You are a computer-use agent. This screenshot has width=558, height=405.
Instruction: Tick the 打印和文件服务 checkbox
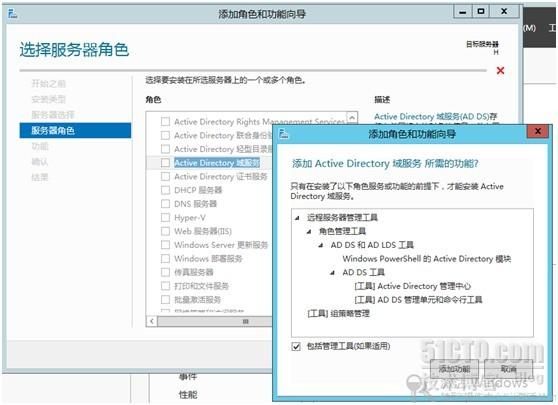[165, 286]
